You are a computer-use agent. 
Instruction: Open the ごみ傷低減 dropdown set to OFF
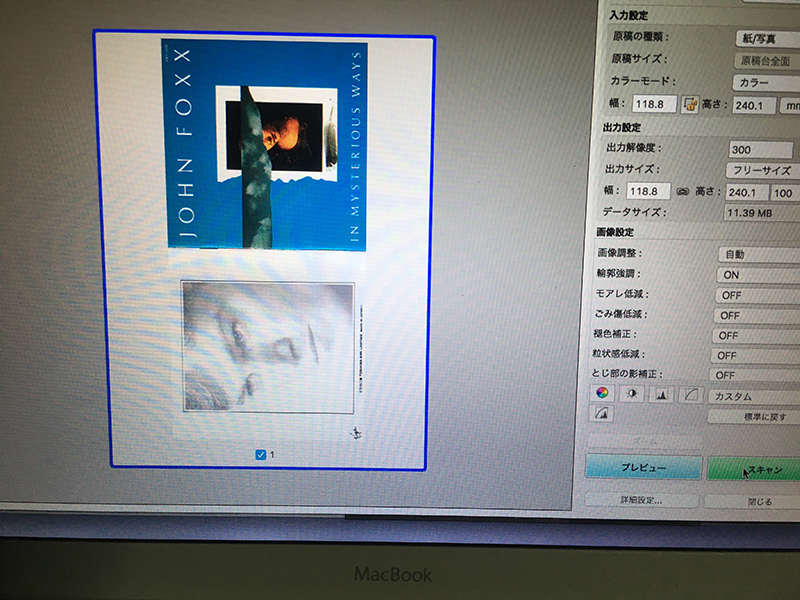(757, 316)
